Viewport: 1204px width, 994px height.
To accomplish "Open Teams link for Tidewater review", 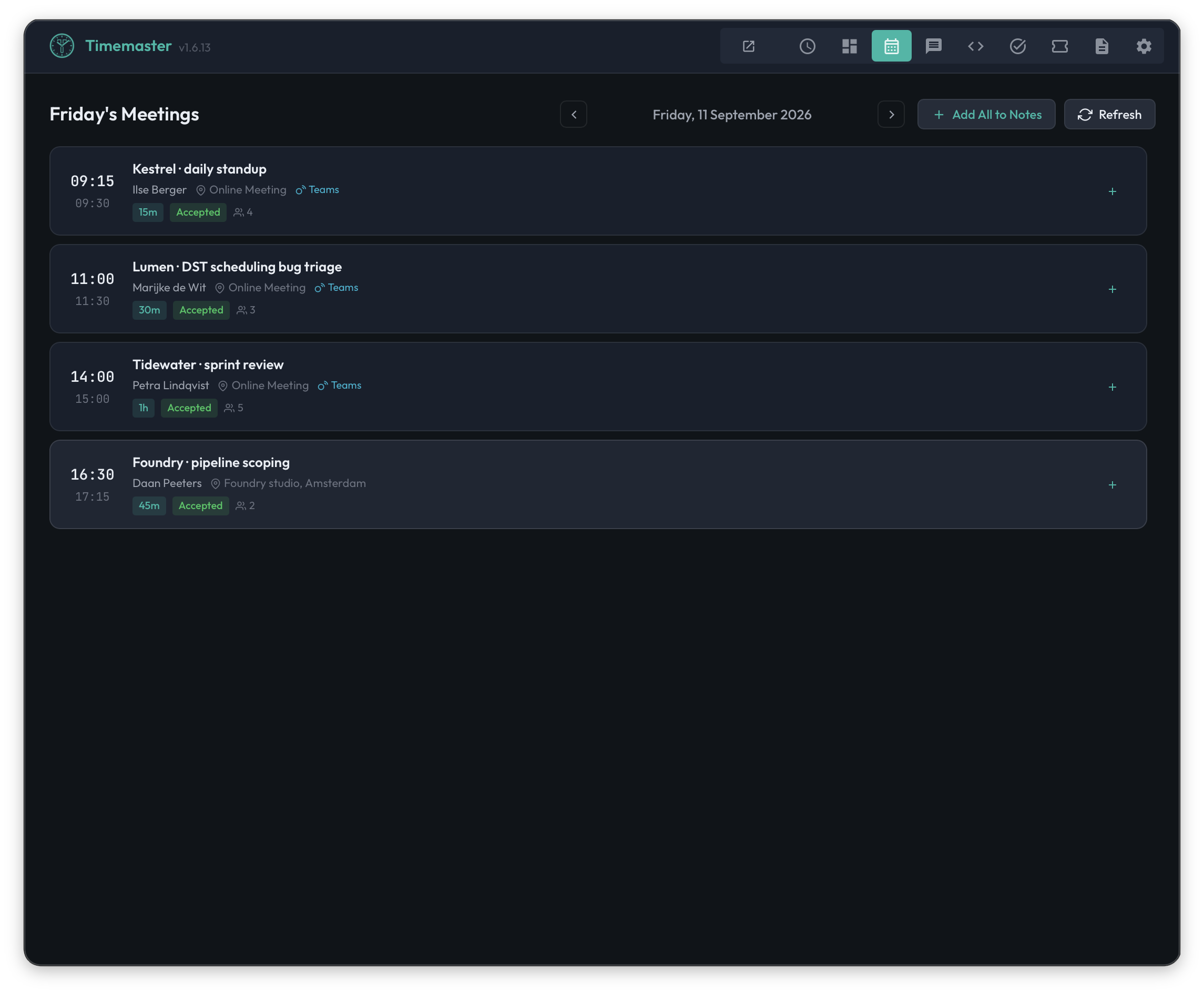I will click(x=340, y=386).
